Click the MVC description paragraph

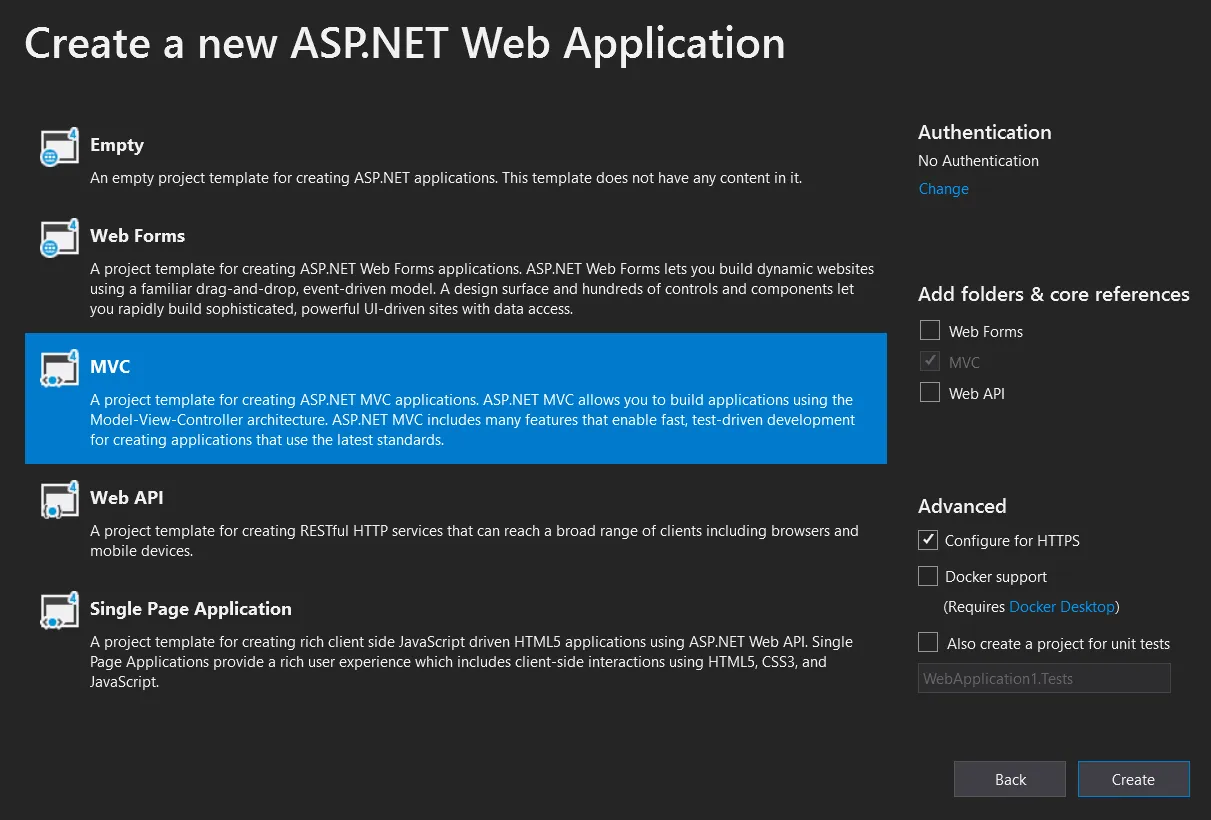tap(473, 420)
